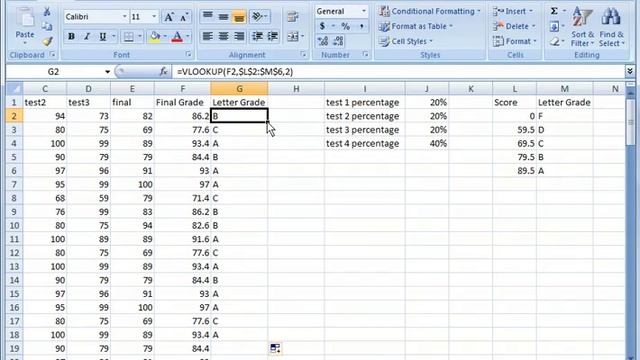Click into the formula bar VLOOKUP text
640x360 pixels.
click(x=235, y=72)
